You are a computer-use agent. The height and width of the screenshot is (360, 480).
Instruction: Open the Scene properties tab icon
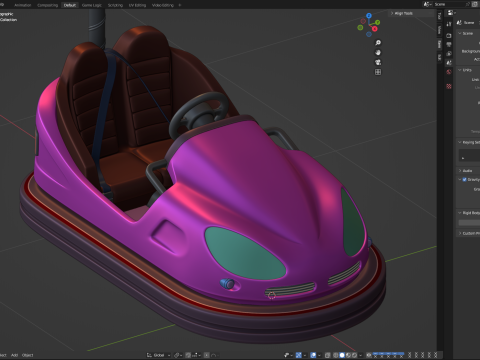(x=449, y=63)
